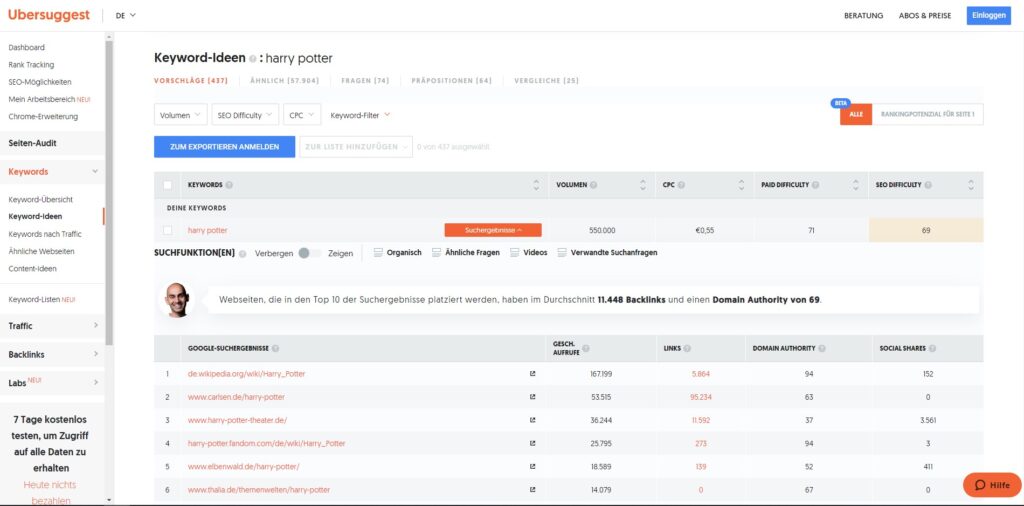
Task: Expand the Traffic sidebar section
Action: 52,326
